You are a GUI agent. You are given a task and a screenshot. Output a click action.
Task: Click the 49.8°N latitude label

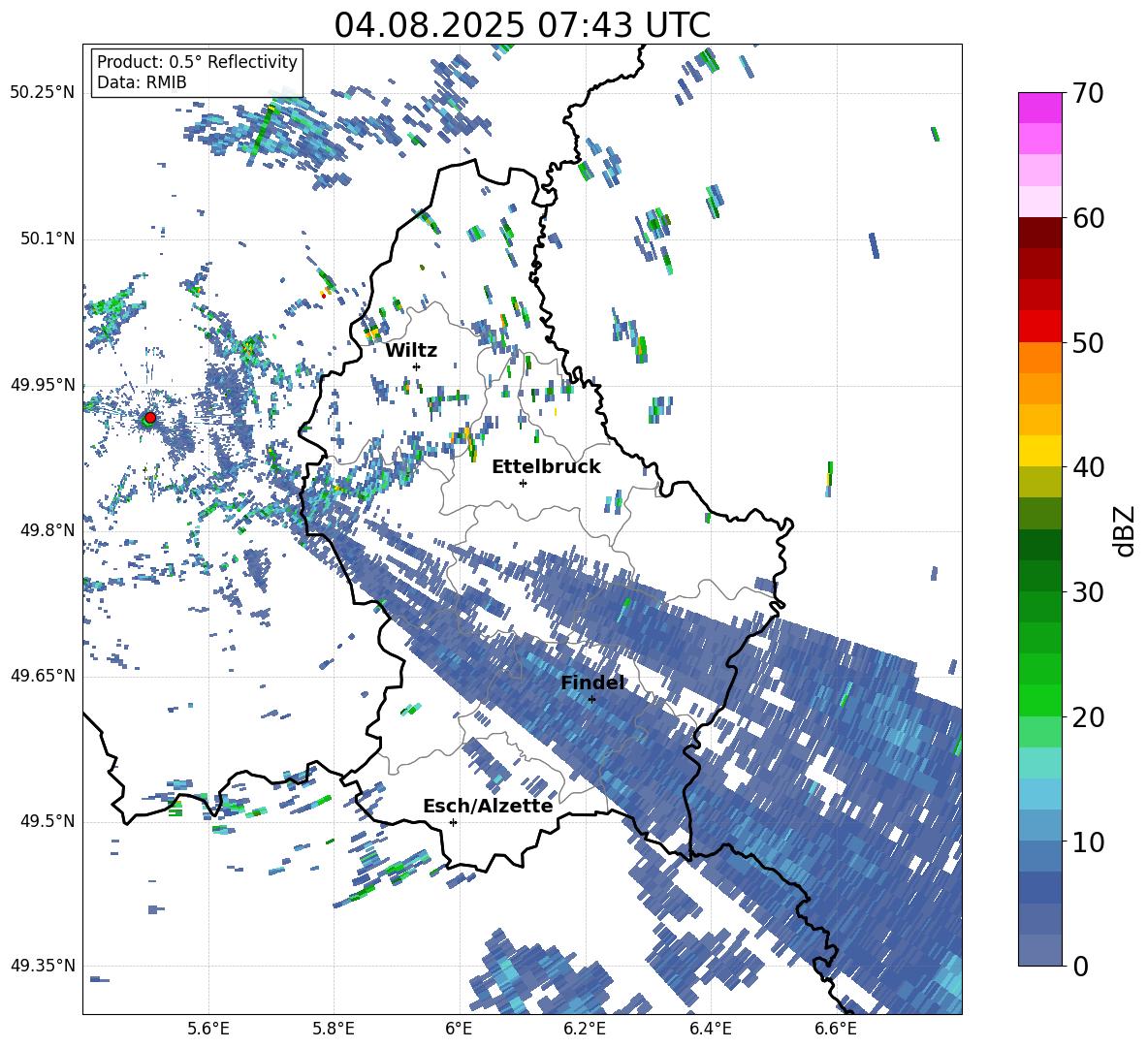tap(48, 530)
